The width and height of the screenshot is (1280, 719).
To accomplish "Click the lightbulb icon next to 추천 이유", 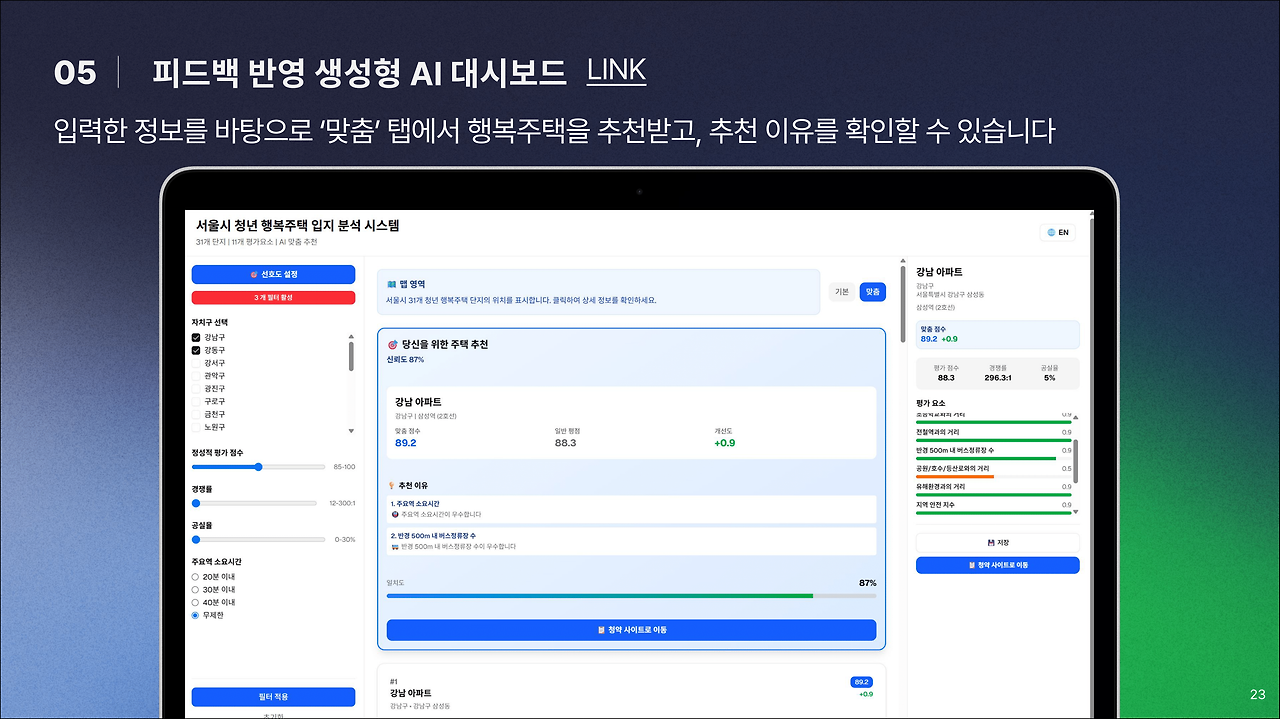I will (391, 485).
